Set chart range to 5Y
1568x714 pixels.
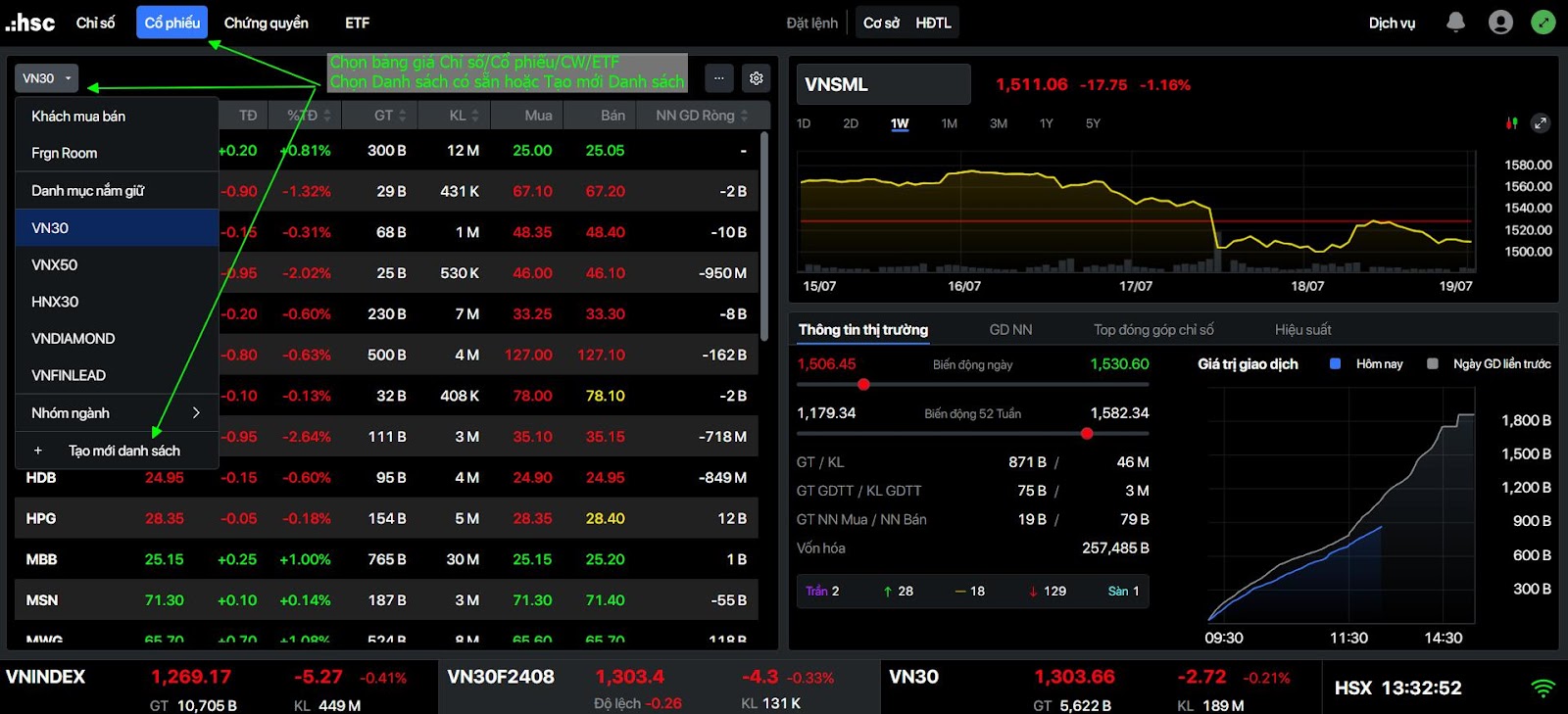[1093, 123]
